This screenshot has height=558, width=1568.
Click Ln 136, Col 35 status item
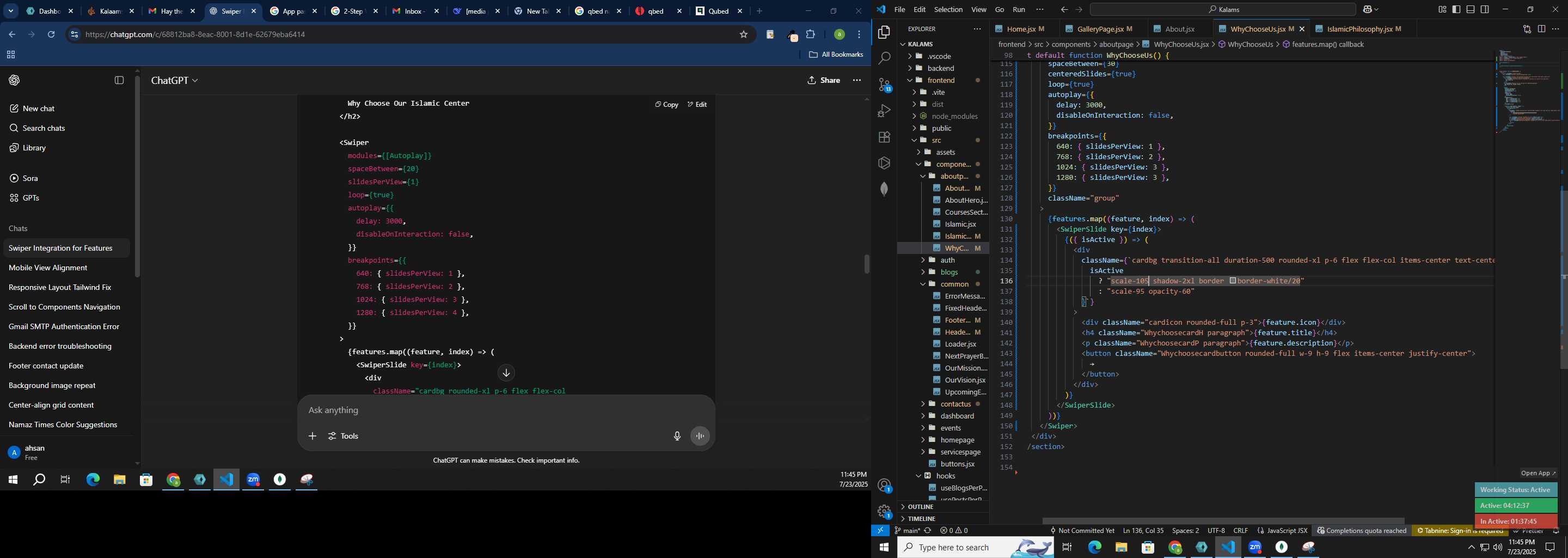1143,531
